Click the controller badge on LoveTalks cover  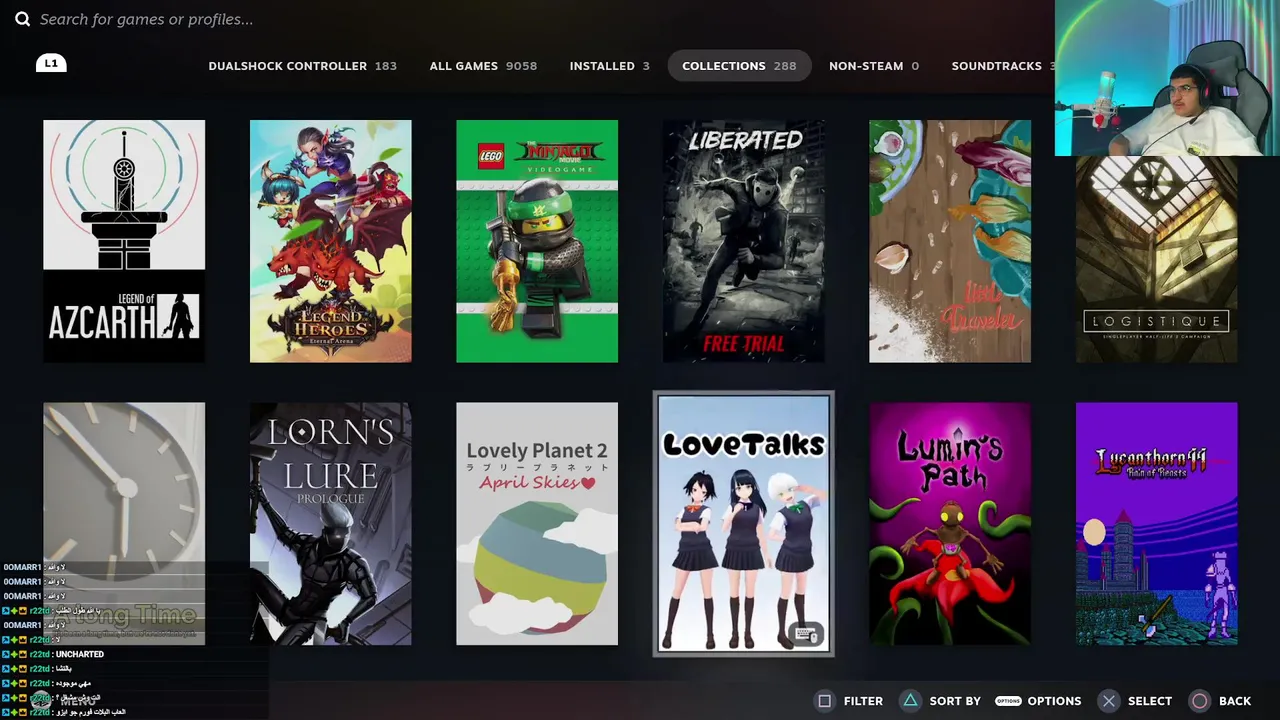click(807, 634)
